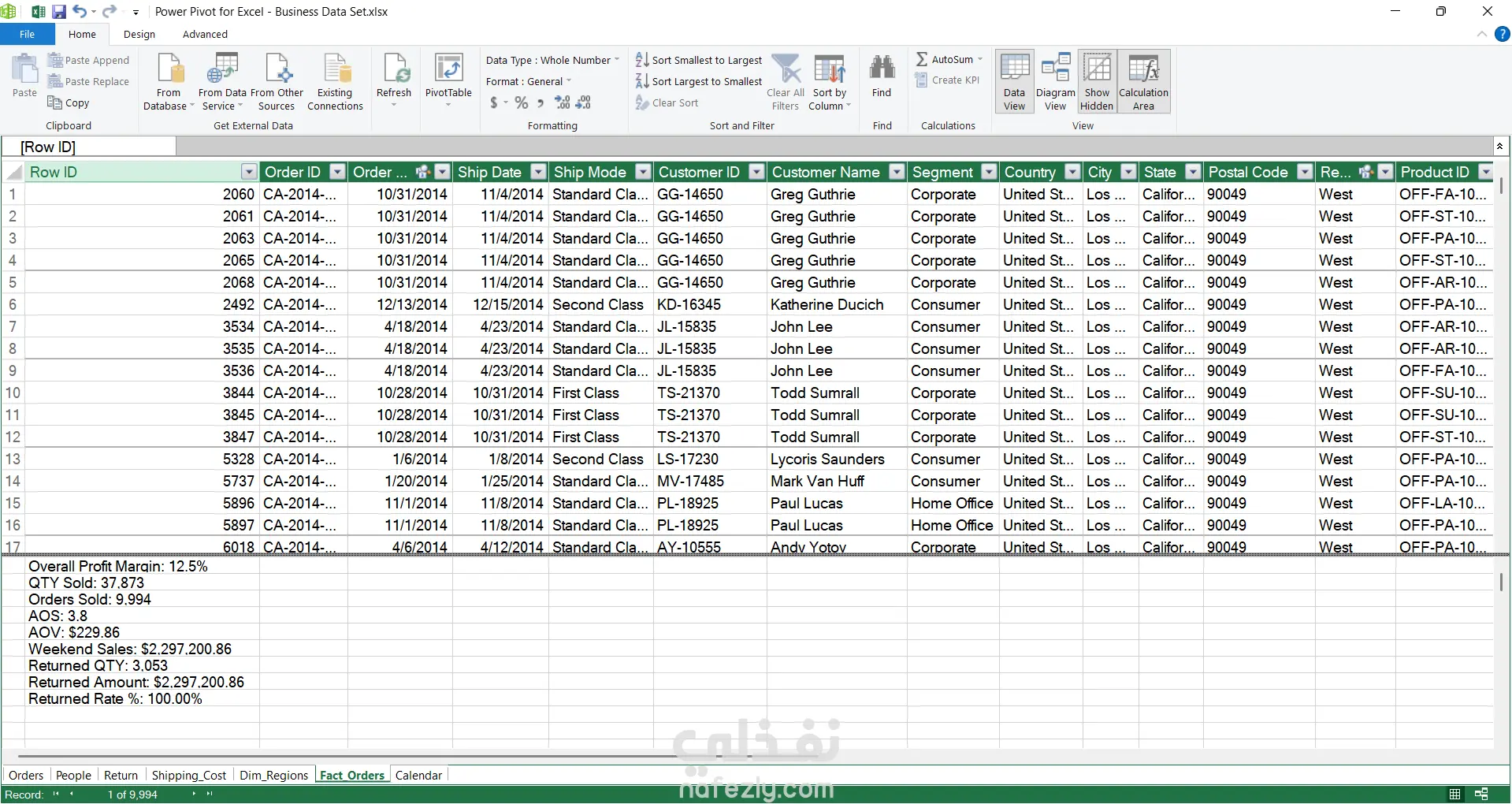
Task: Open the Dim_Regions table tab
Action: click(x=273, y=775)
